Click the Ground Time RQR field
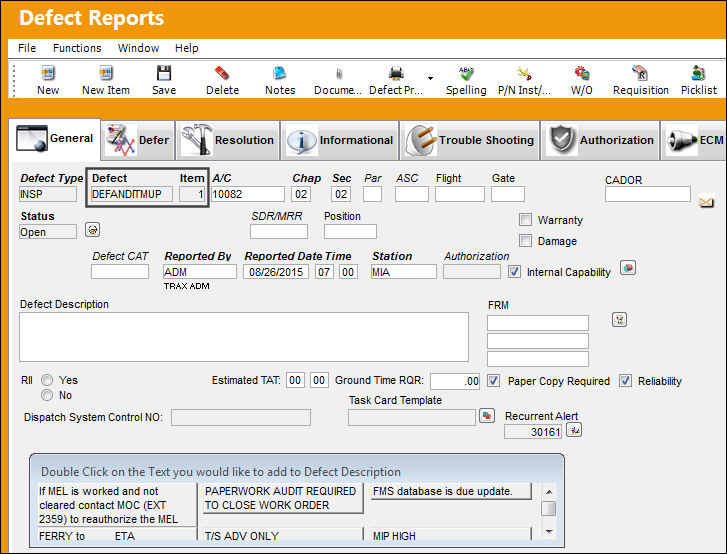Image resolution: width=727 pixels, height=554 pixels. 455,381
